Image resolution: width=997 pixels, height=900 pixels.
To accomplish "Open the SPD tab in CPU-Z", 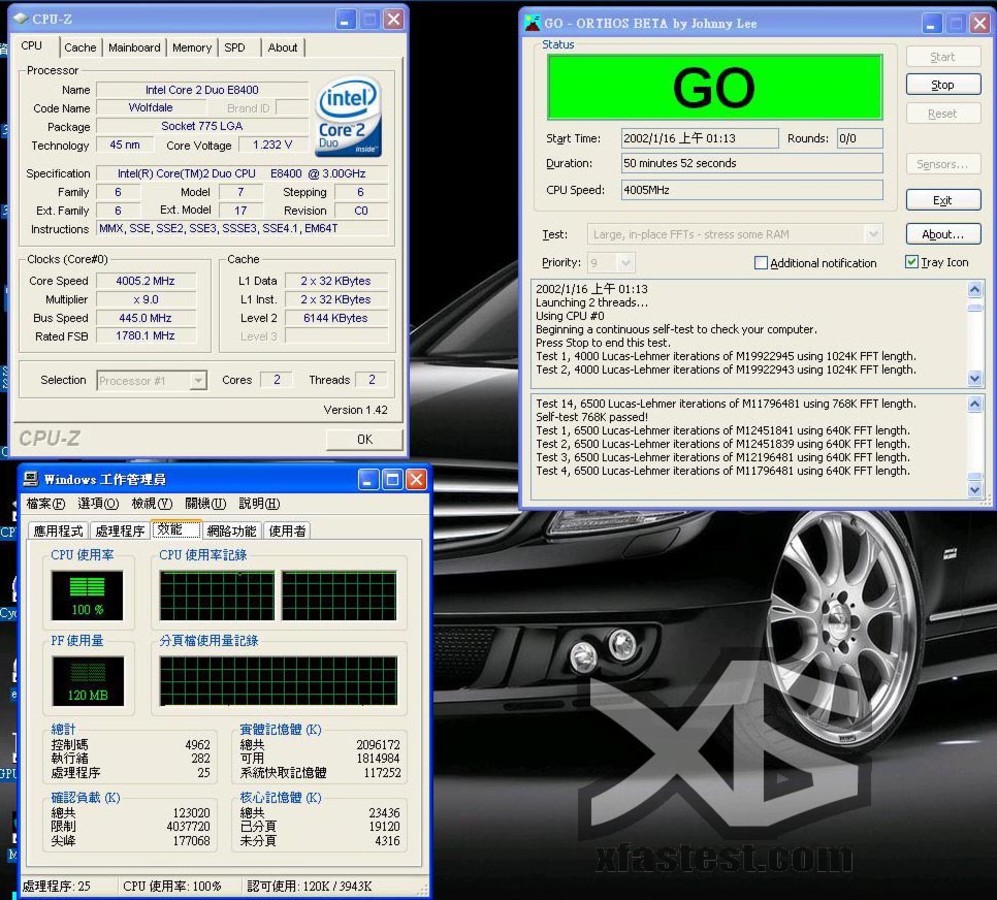I will 235,48.
